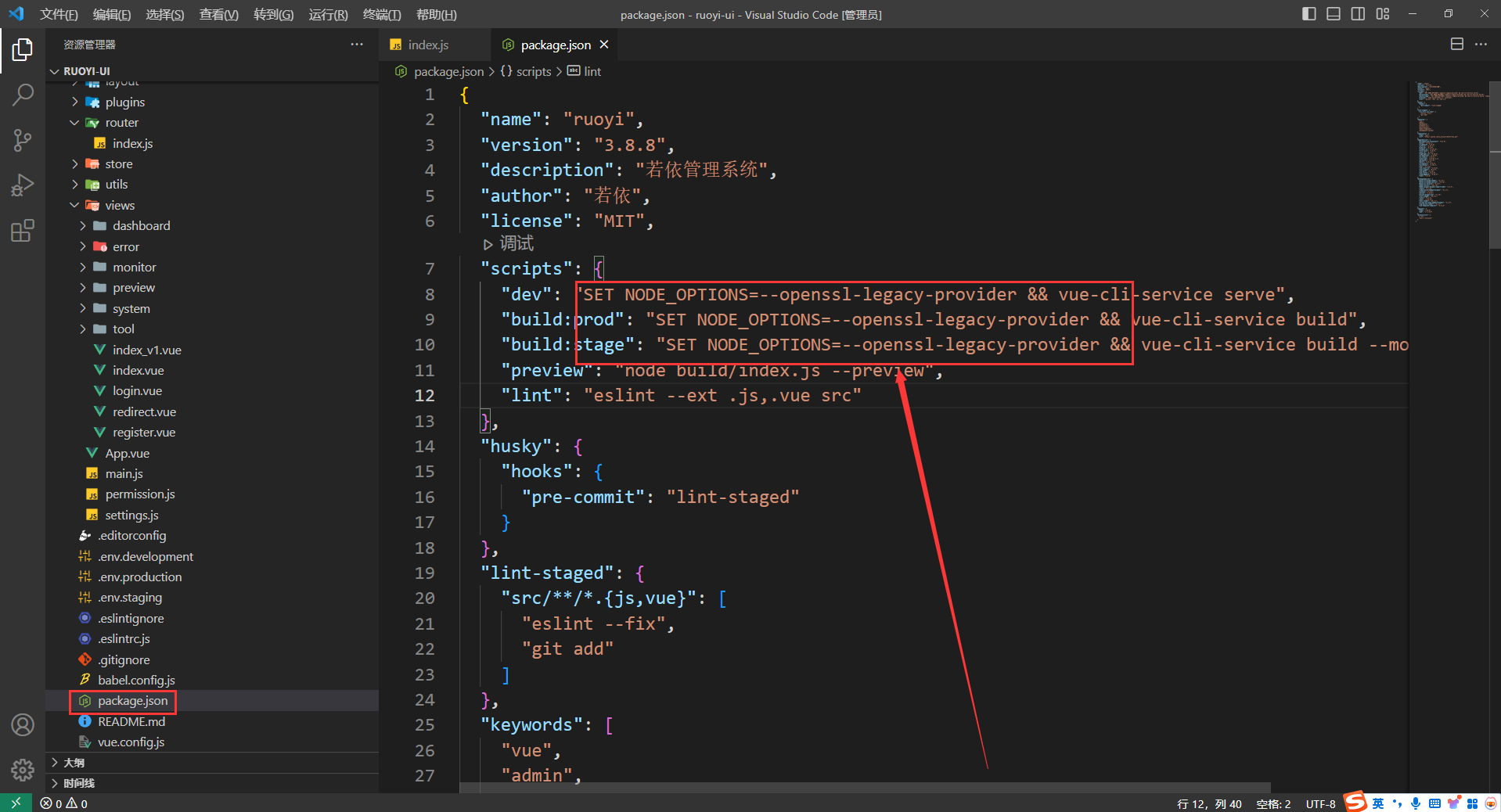Click the Debug scripts codelens '调试'
This screenshot has width=1501, height=812.
tap(509, 243)
